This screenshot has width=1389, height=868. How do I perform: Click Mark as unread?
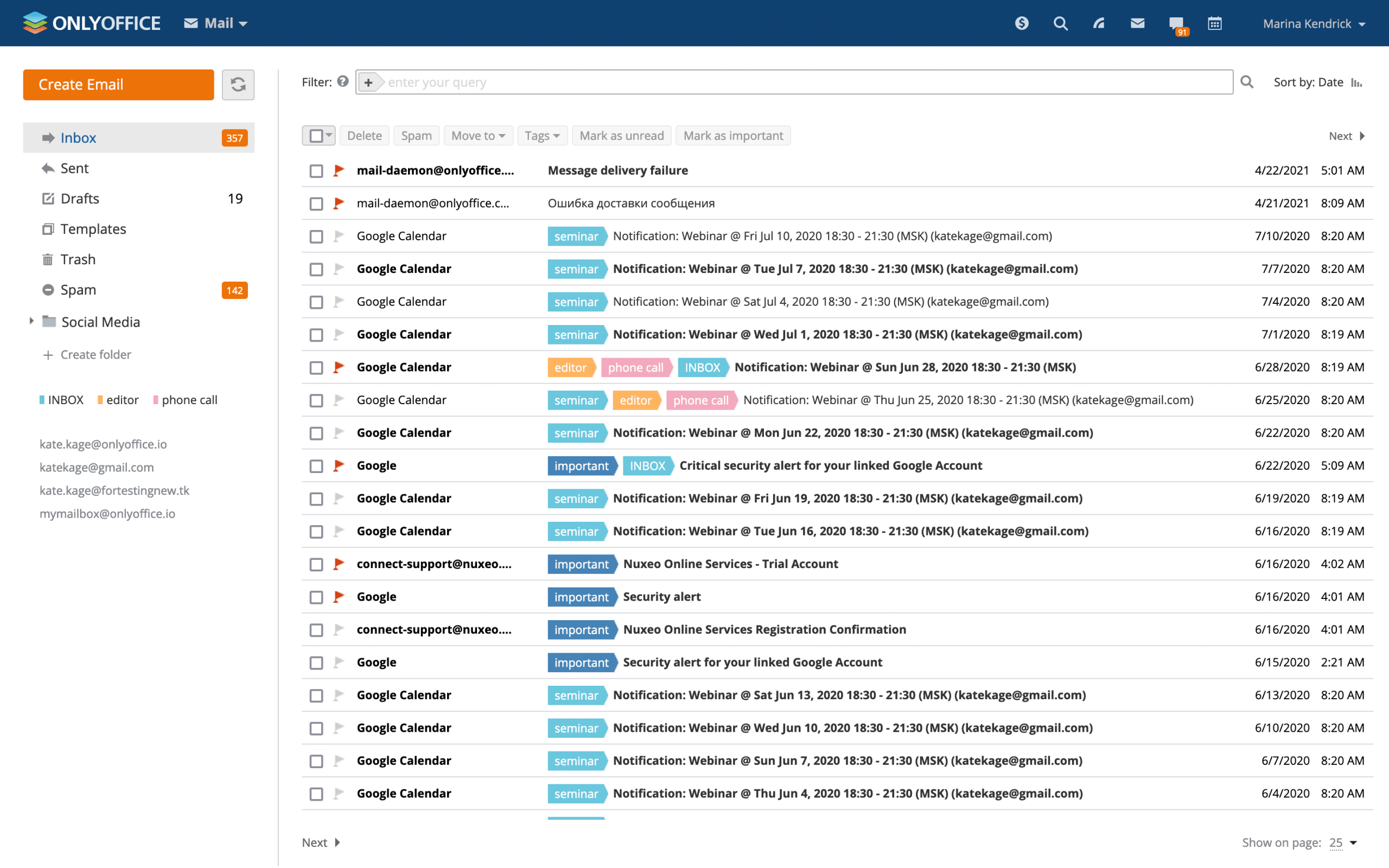click(x=621, y=136)
